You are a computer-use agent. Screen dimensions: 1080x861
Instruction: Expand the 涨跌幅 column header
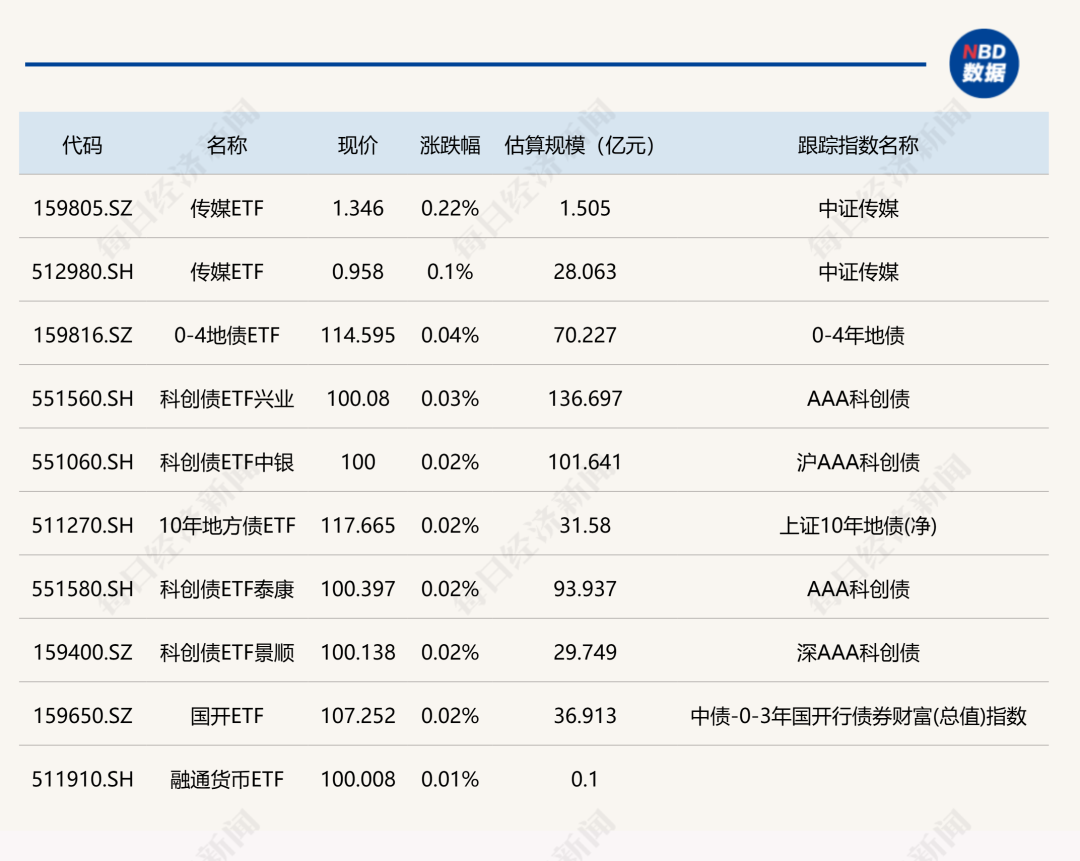coord(448,144)
